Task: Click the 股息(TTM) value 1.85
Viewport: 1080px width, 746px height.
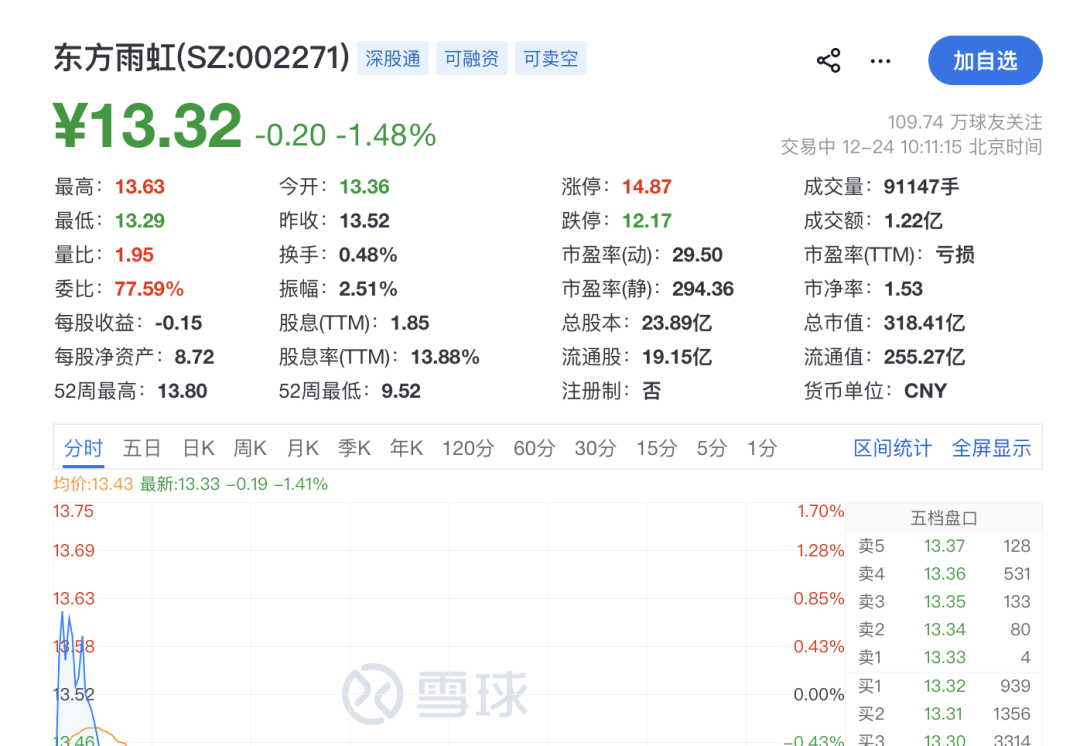Action: pos(410,323)
